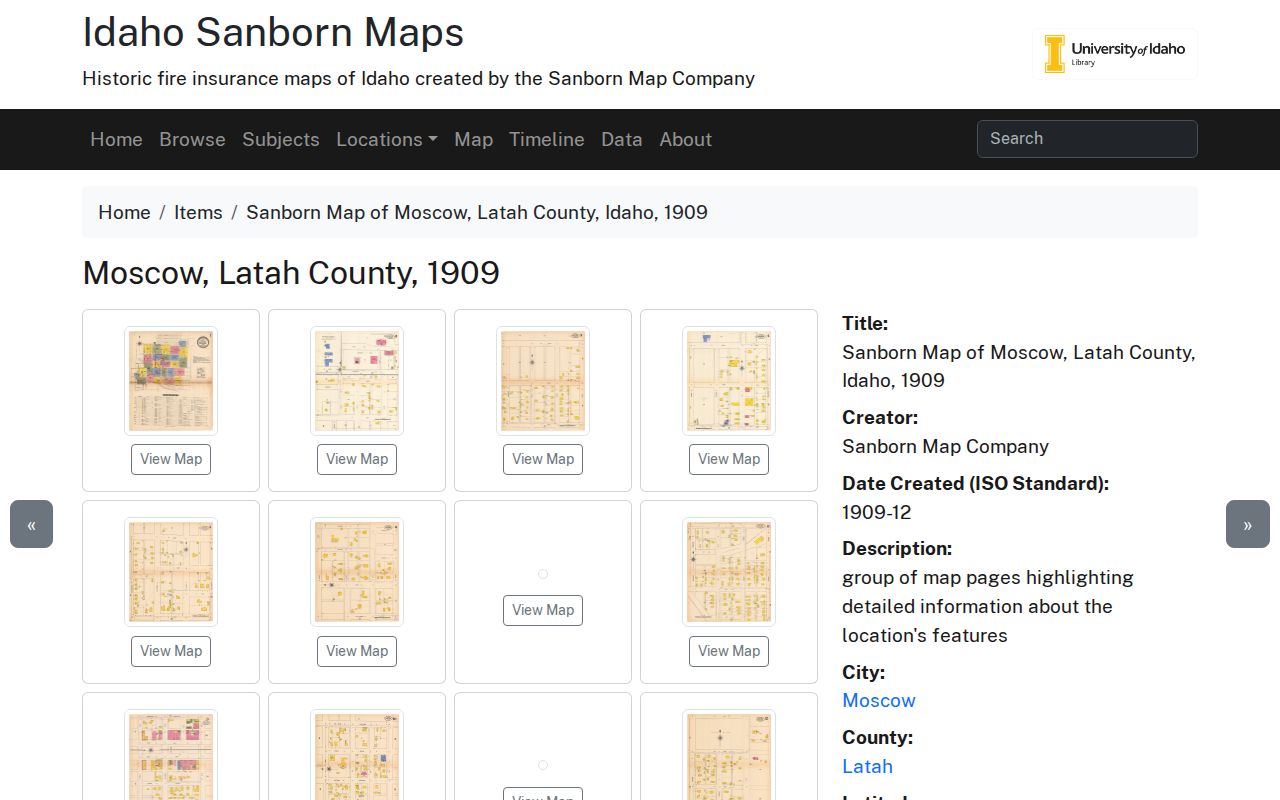Screen dimensions: 1280x800
Task: Open Home in the navigation bar
Action: tap(116, 139)
